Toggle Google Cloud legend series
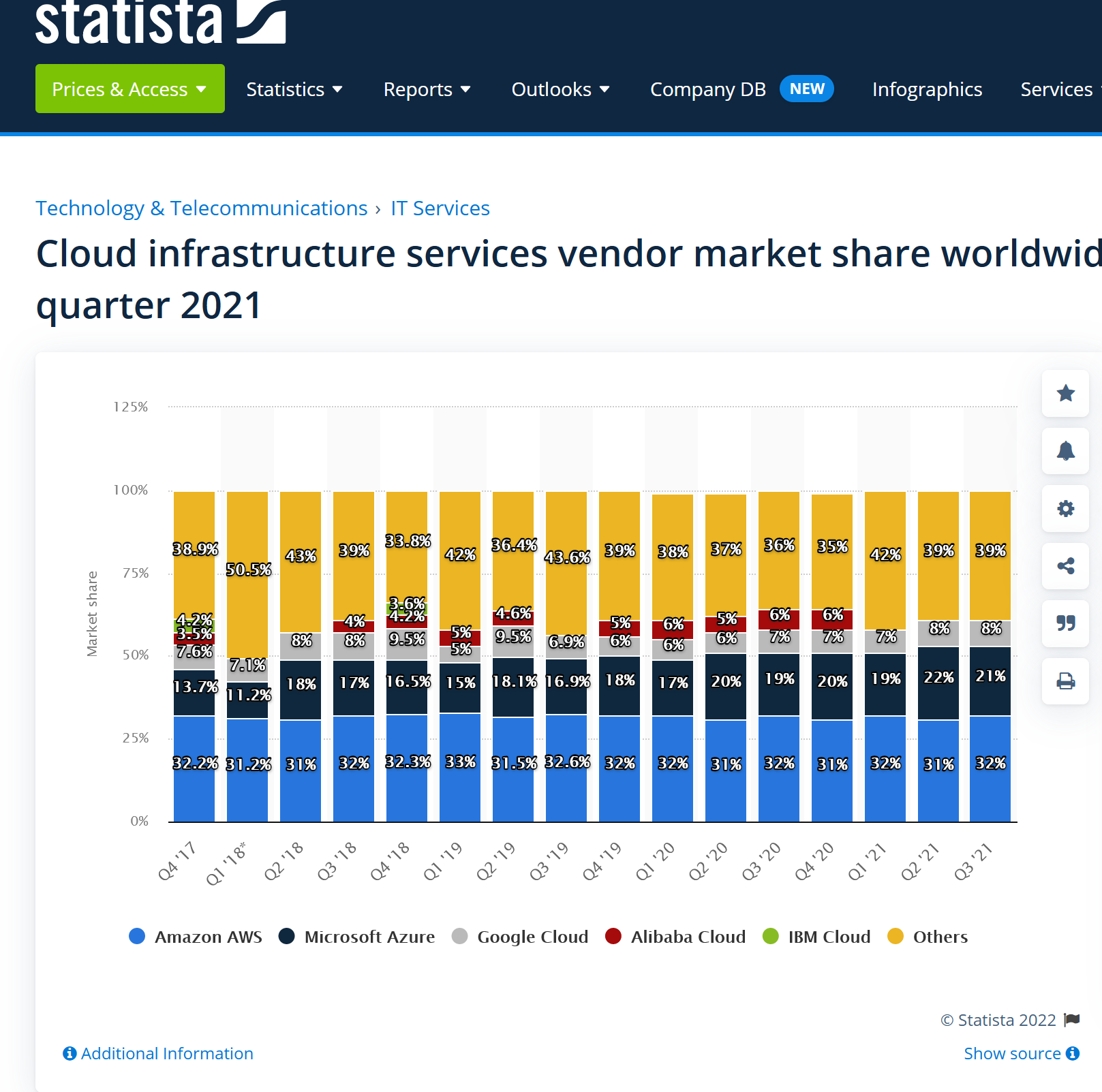The height and width of the screenshot is (1092, 1102). pos(520,937)
